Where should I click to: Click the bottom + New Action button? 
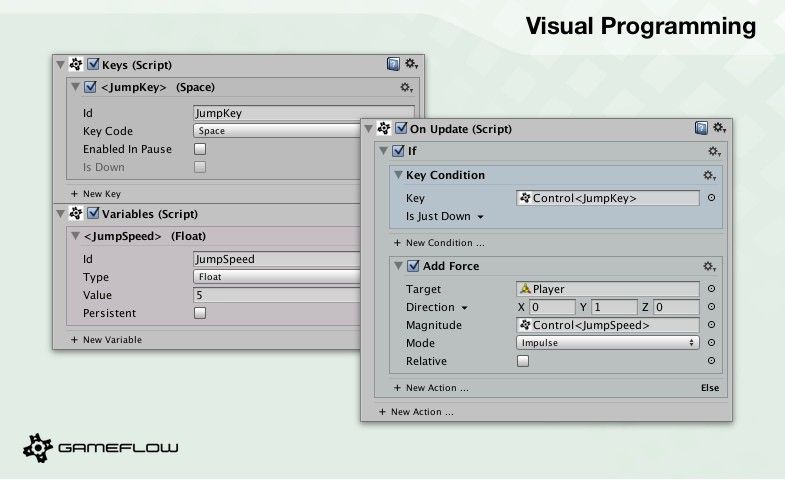416,412
